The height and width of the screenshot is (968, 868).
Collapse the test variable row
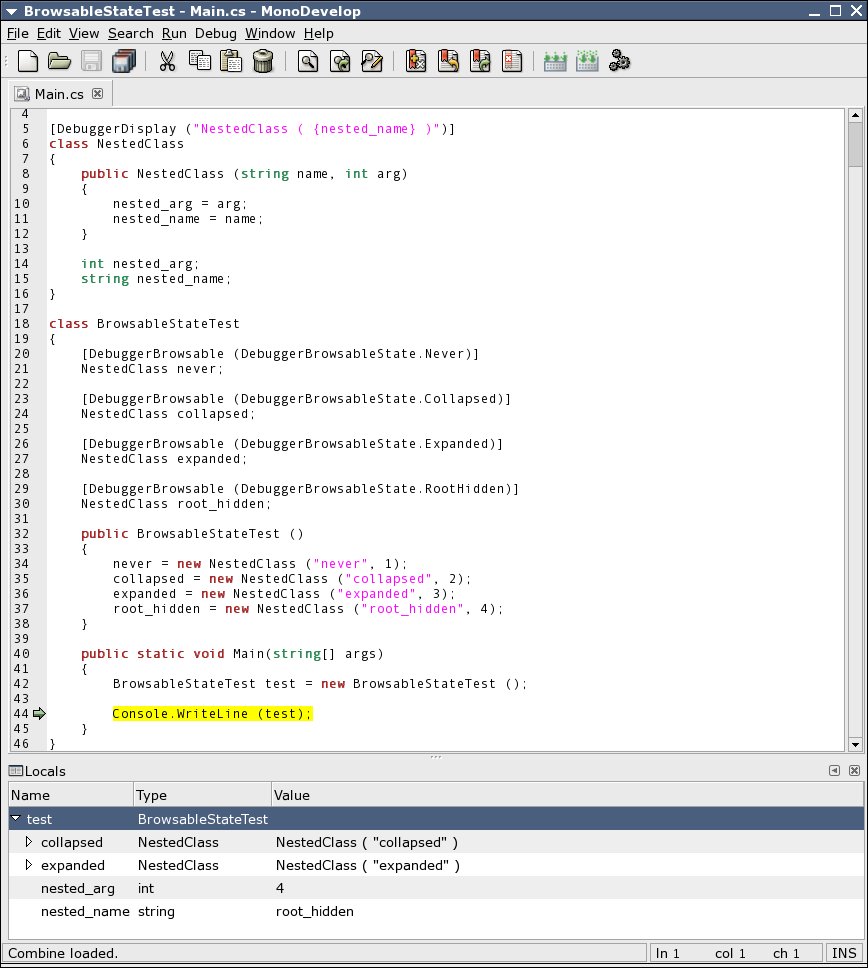(16, 818)
